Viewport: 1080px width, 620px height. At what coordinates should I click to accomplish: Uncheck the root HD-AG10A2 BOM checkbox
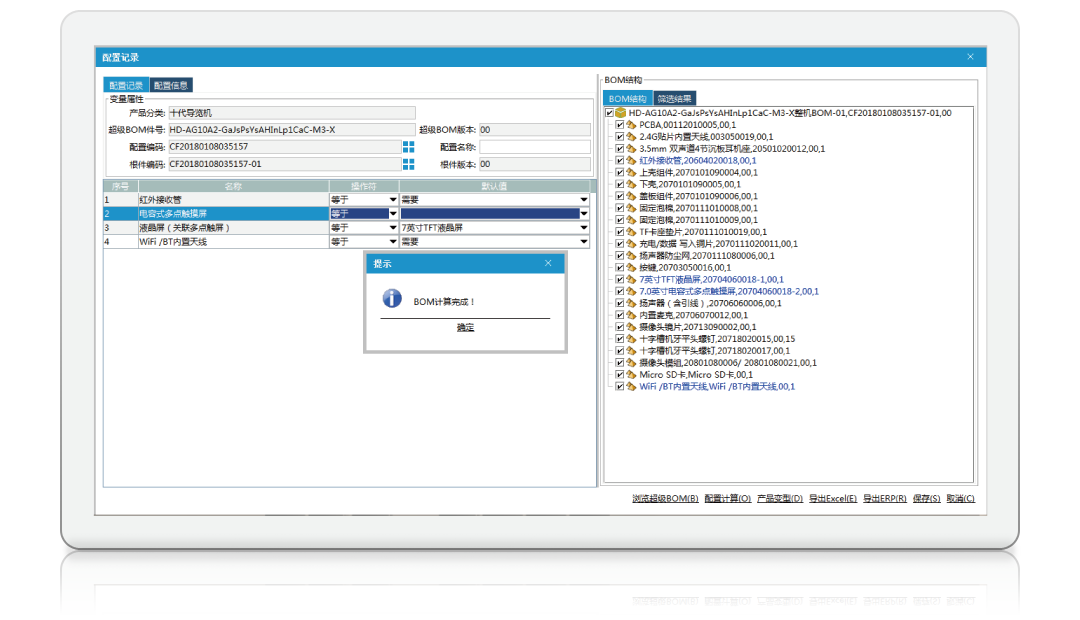pos(609,113)
